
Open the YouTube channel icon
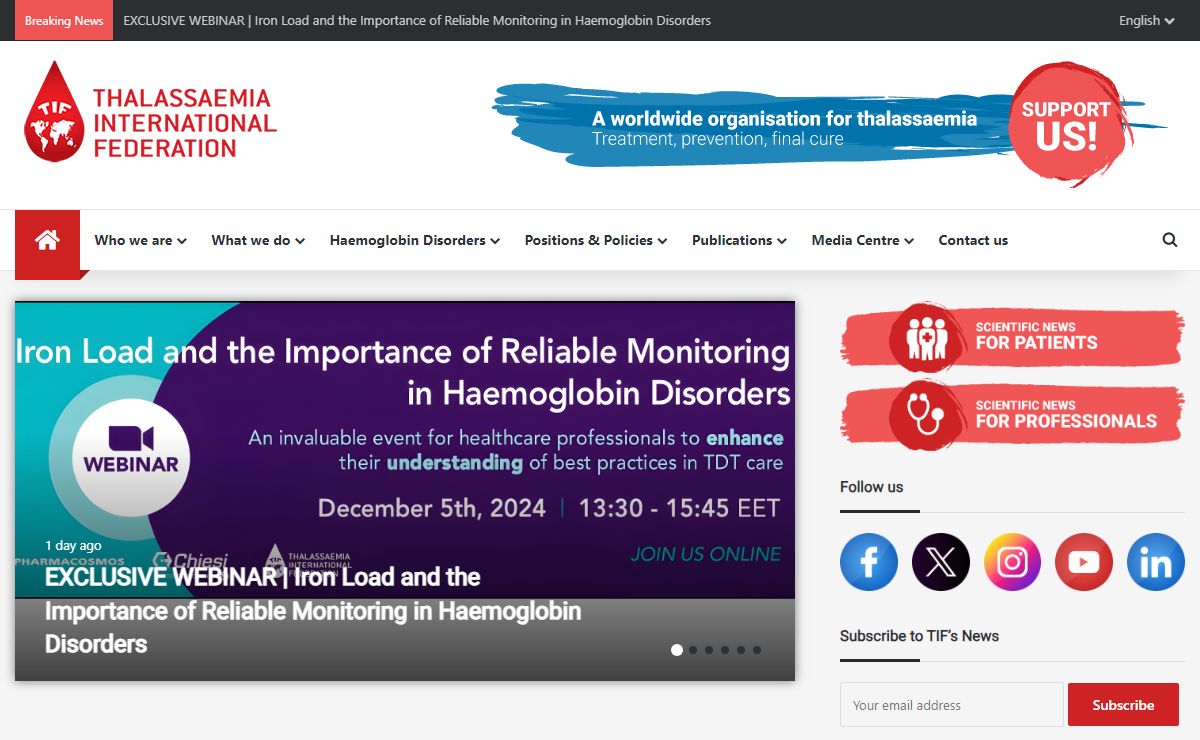pyautogui.click(x=1084, y=562)
